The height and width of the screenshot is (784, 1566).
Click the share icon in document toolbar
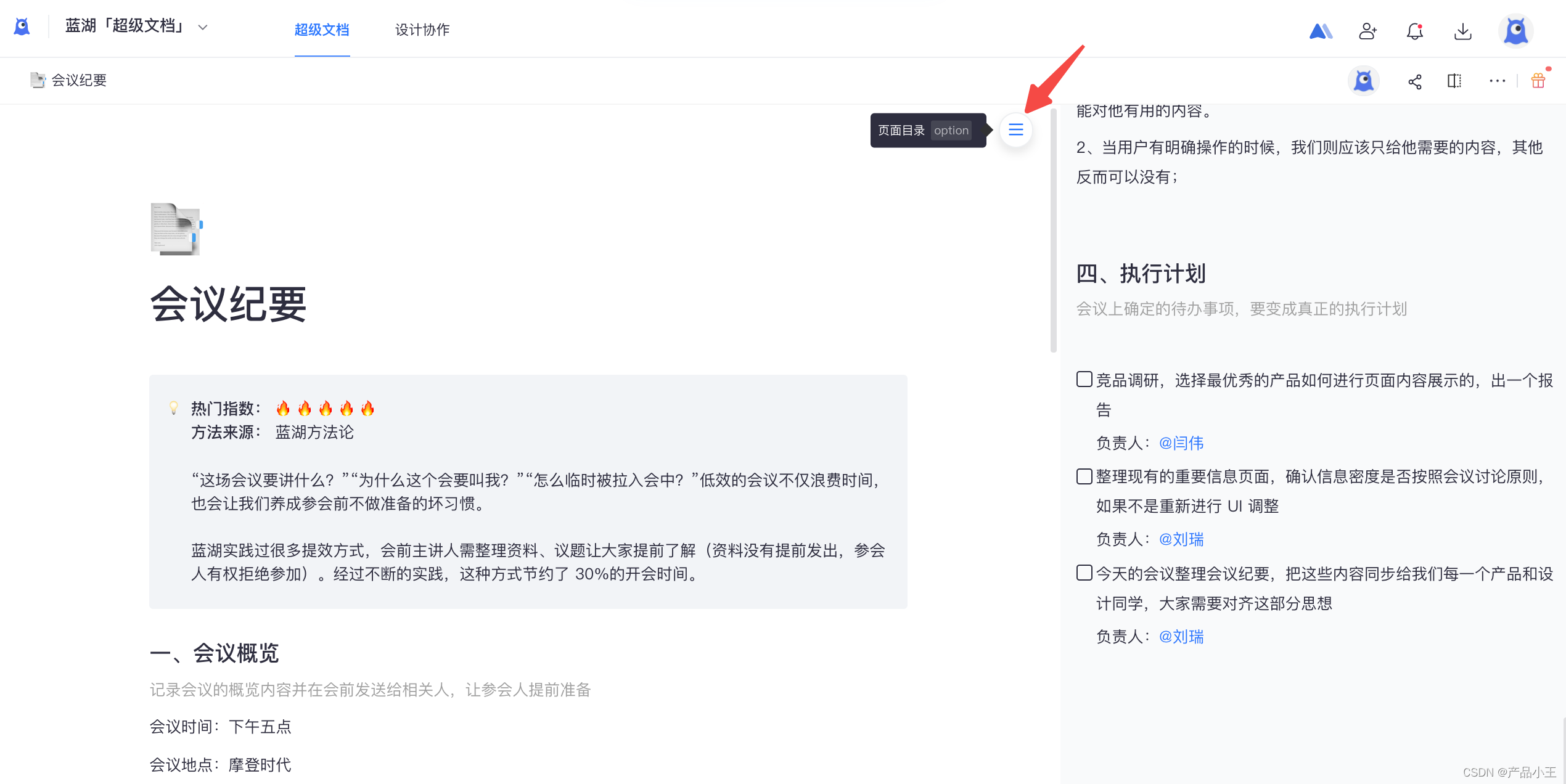pos(1414,81)
